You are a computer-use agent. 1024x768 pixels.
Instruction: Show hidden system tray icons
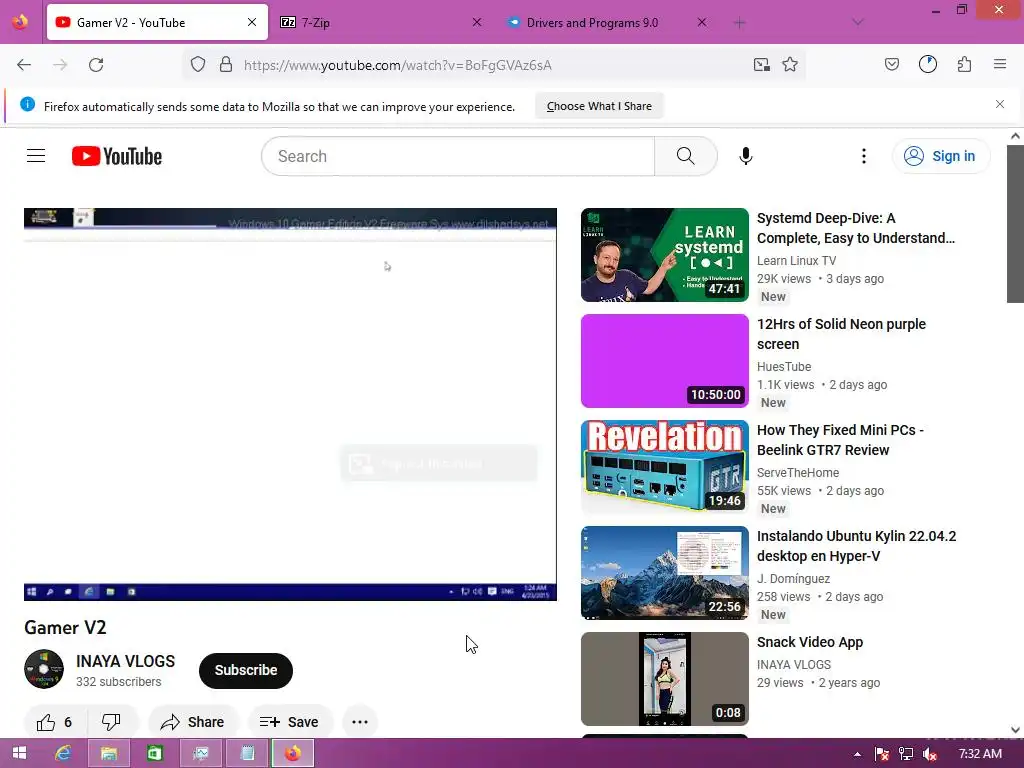point(857,754)
